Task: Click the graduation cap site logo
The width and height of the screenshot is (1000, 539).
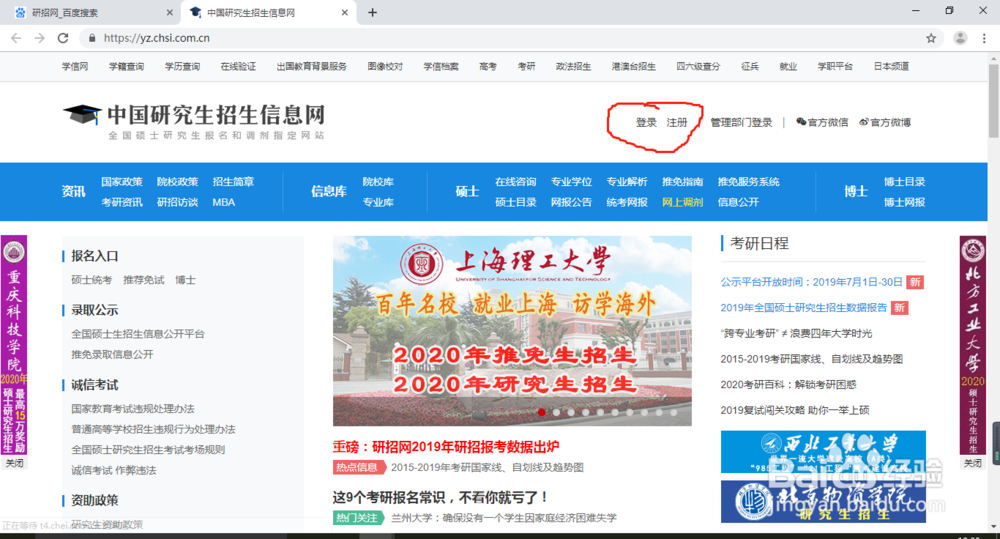Action: [82, 115]
